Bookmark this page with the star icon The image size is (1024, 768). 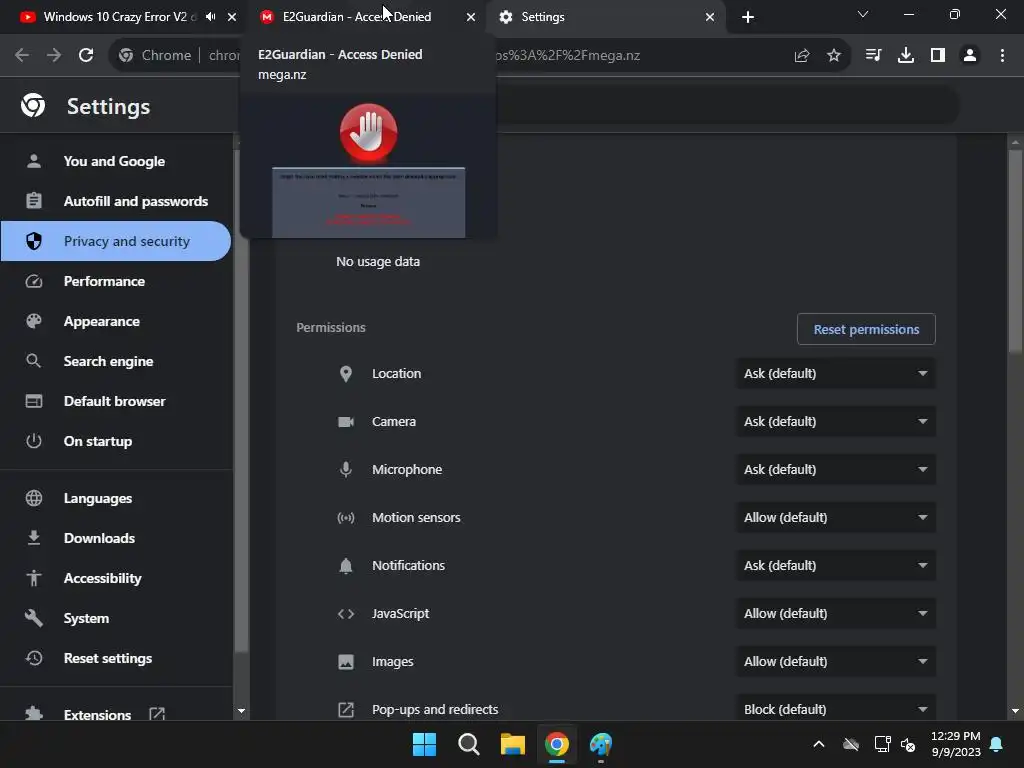[x=834, y=56]
